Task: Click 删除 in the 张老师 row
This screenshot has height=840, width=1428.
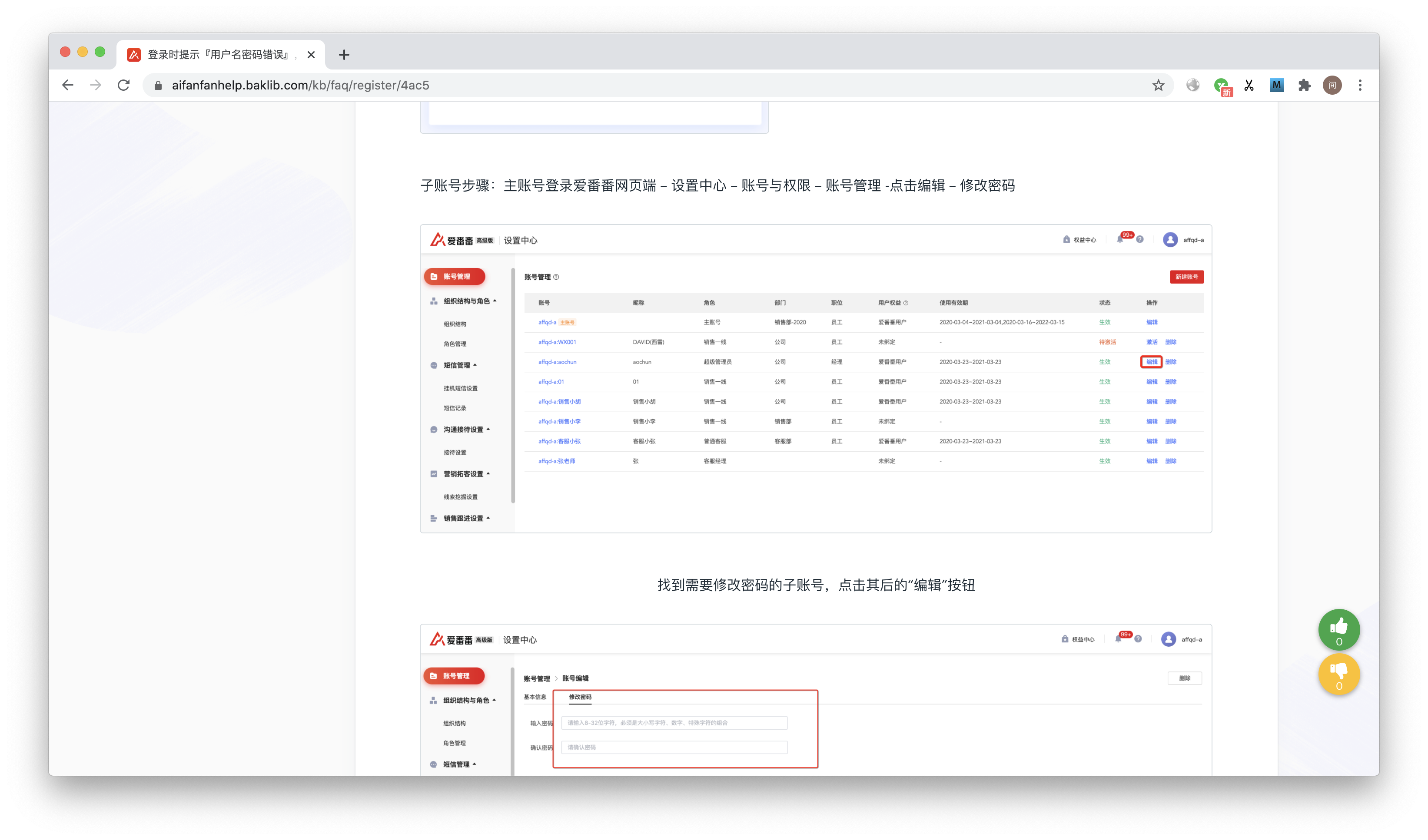Action: click(1171, 461)
